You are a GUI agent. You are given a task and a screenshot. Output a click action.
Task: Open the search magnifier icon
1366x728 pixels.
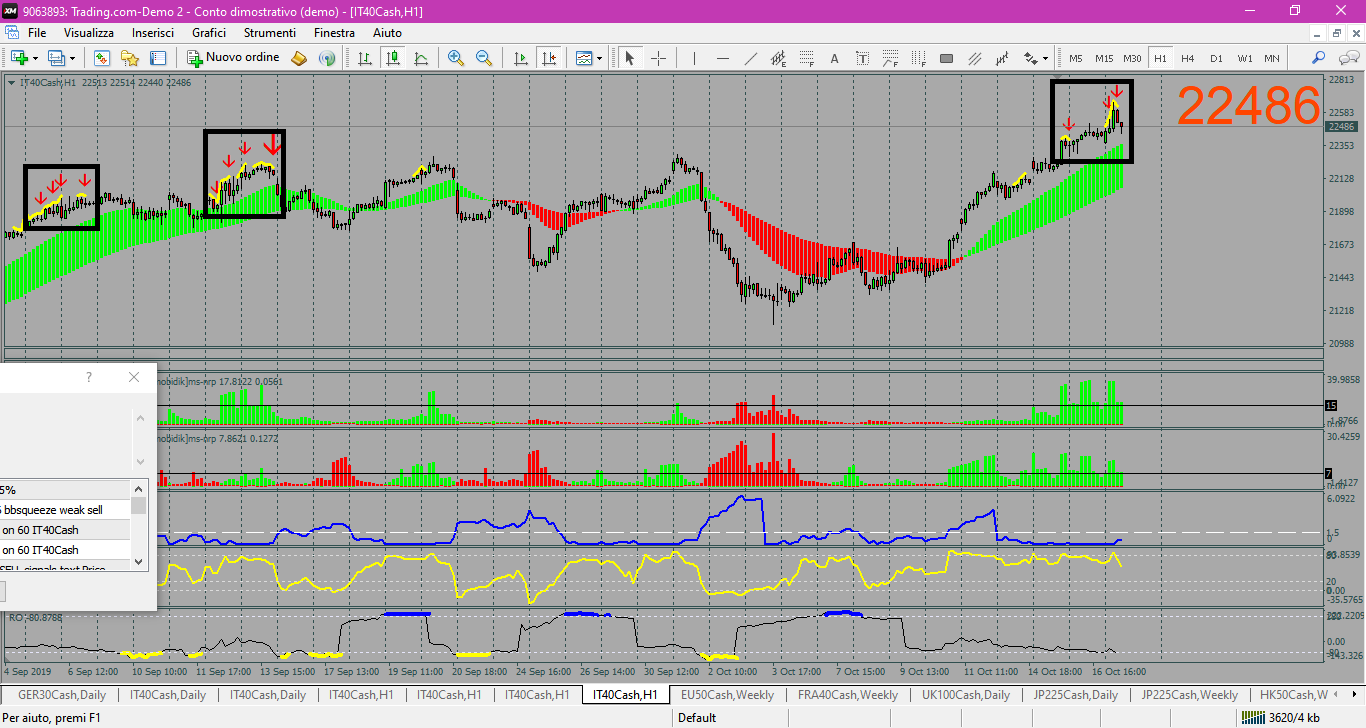point(1319,58)
